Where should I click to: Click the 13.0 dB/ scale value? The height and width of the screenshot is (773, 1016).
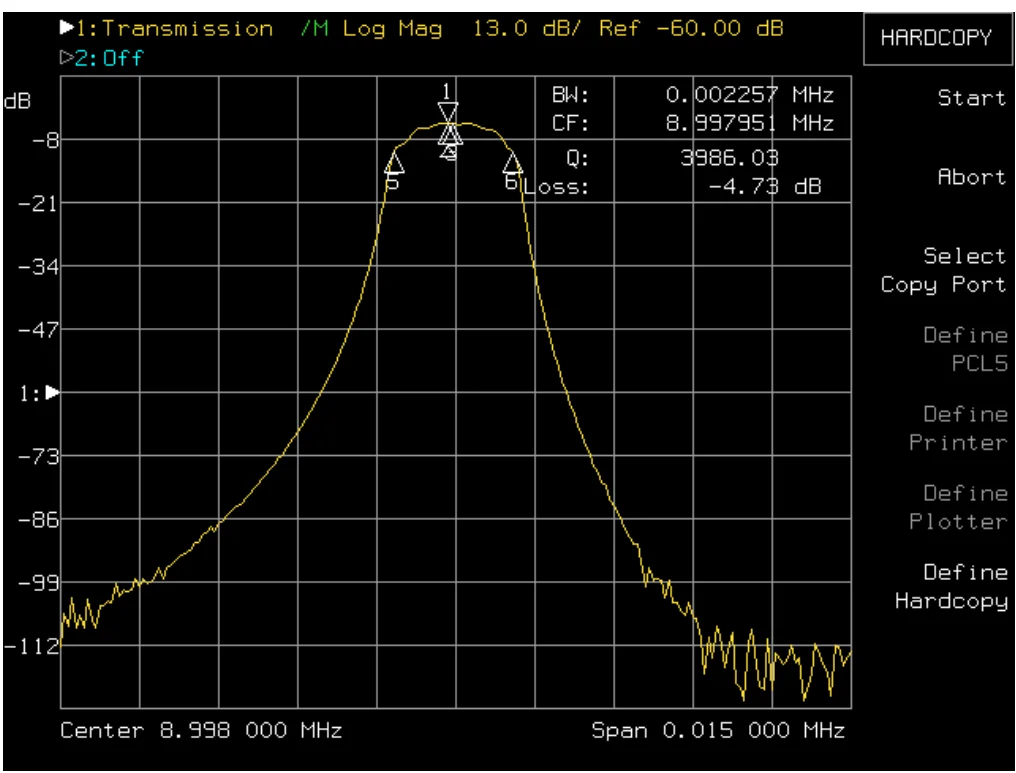526,29
